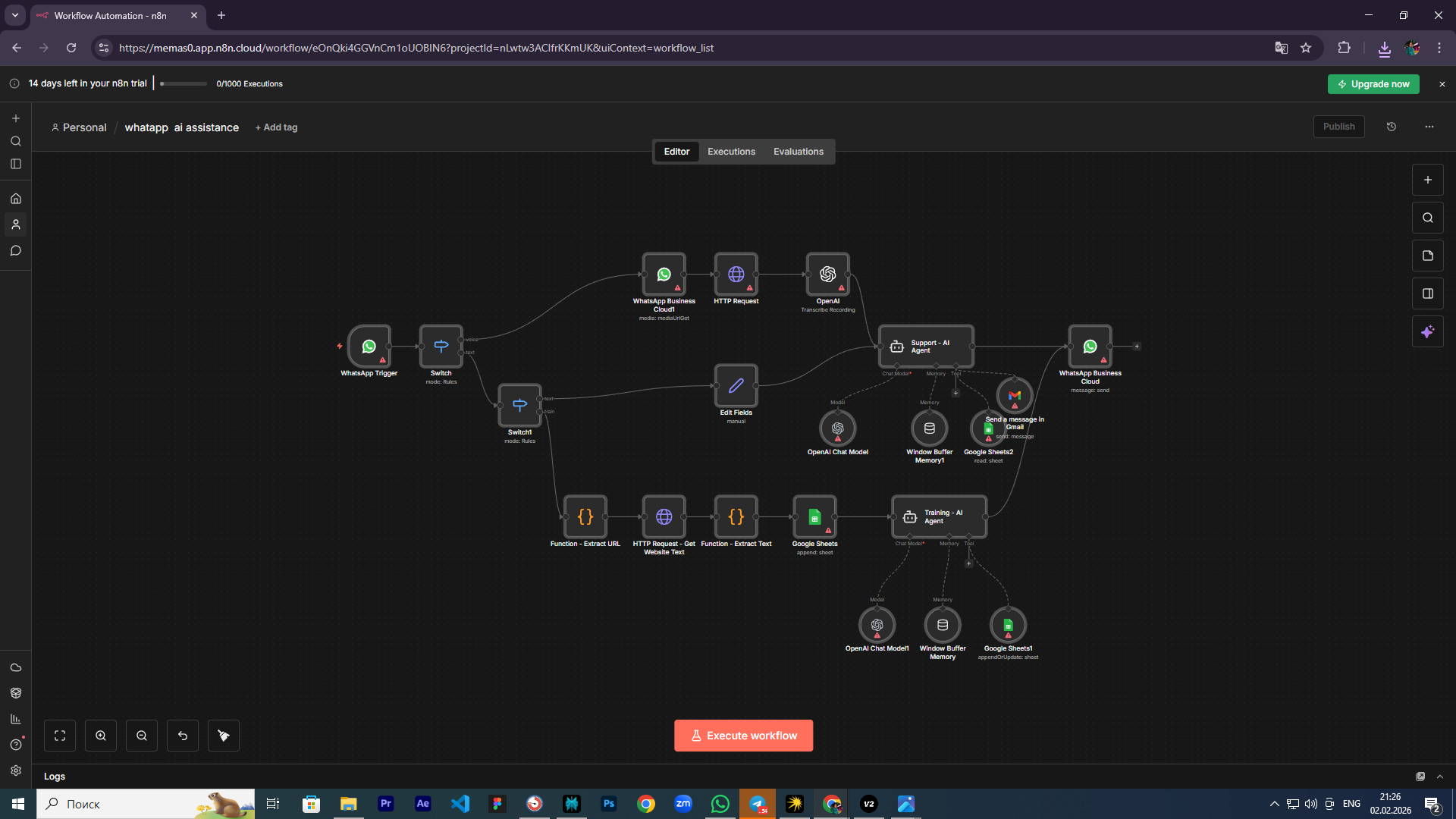Open the Personal project breadcrumb
The image size is (1456, 819).
[79, 127]
